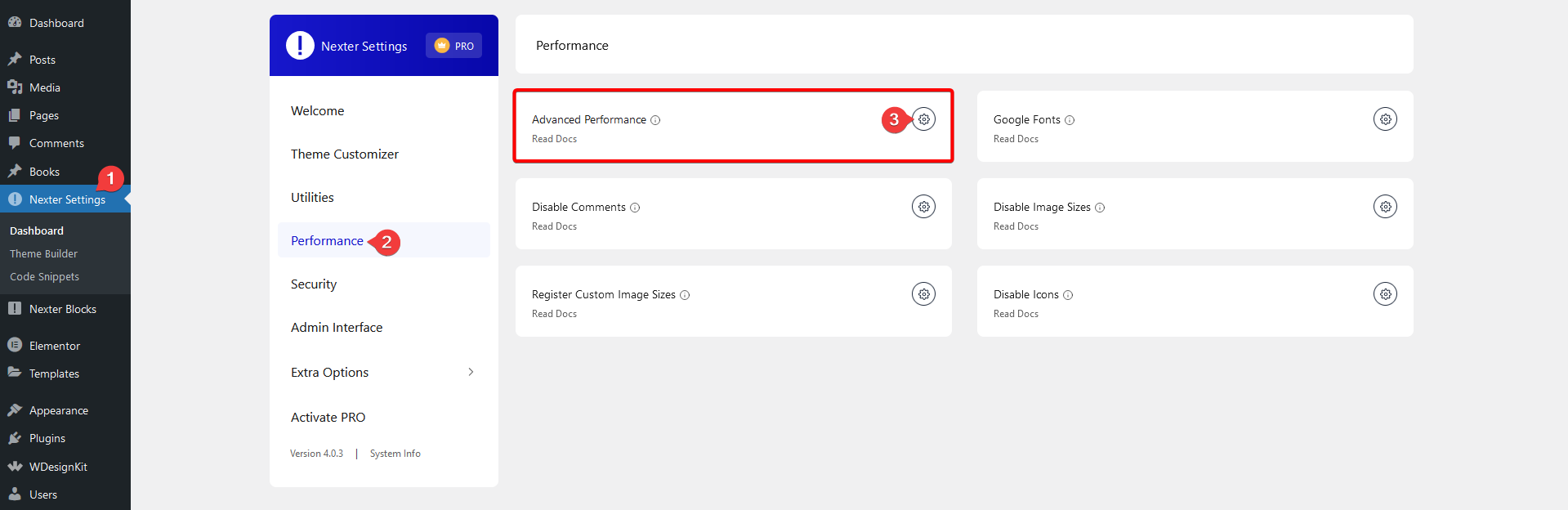
Task: Click the Register Custom Image Sizes title
Action: click(604, 295)
